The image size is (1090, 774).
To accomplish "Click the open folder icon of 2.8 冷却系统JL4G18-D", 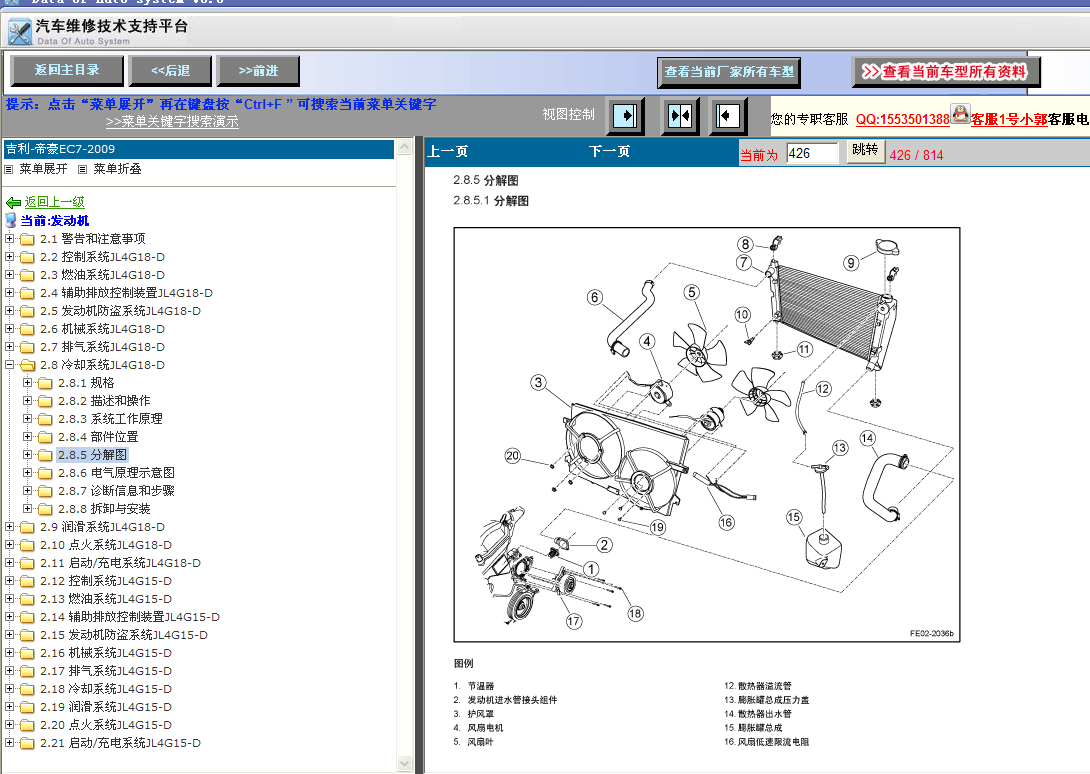I will (x=28, y=365).
